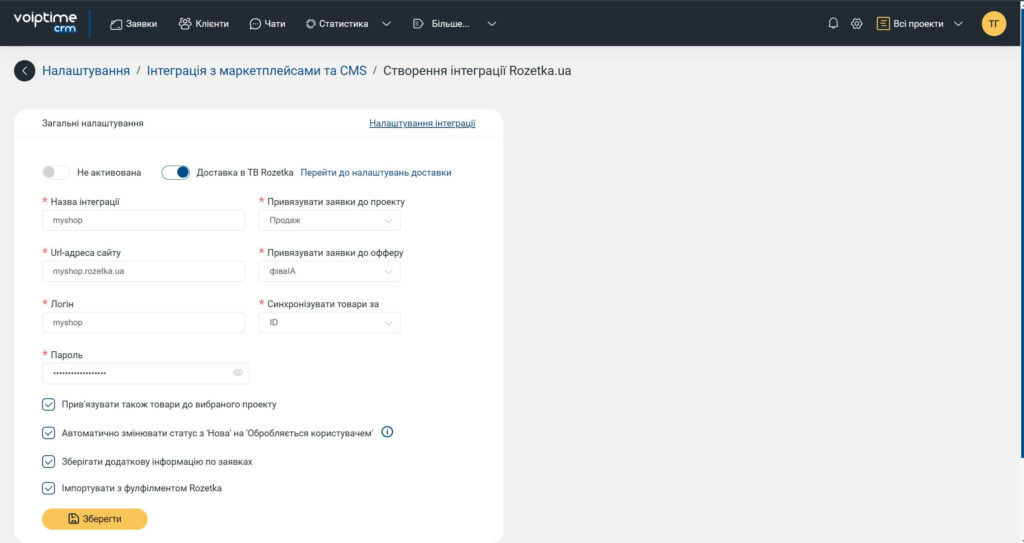The height and width of the screenshot is (543, 1024).
Task: Go to the Налаштування breadcrumb
Action: 86,71
